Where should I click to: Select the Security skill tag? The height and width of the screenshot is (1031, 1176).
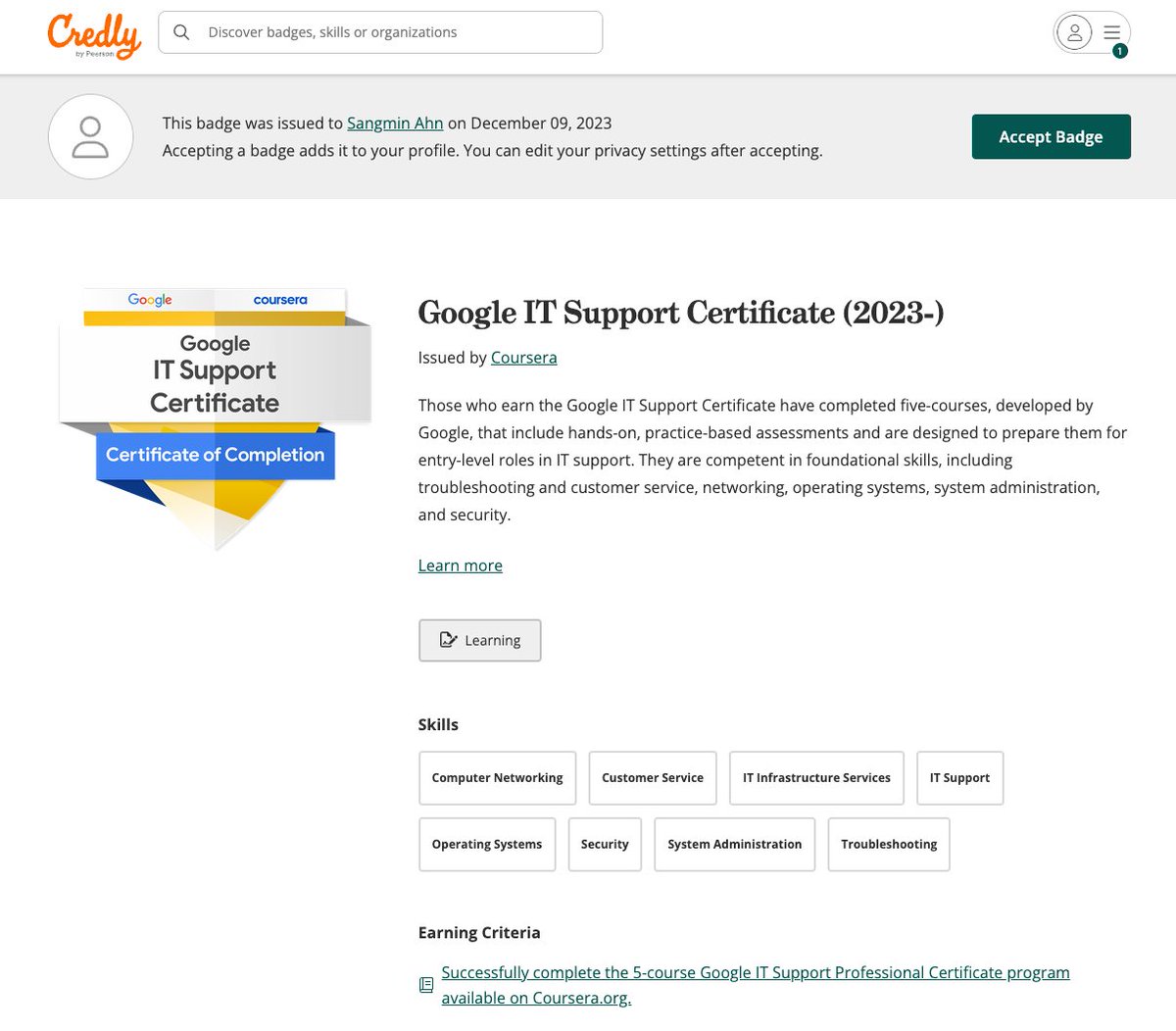pyautogui.click(x=605, y=844)
